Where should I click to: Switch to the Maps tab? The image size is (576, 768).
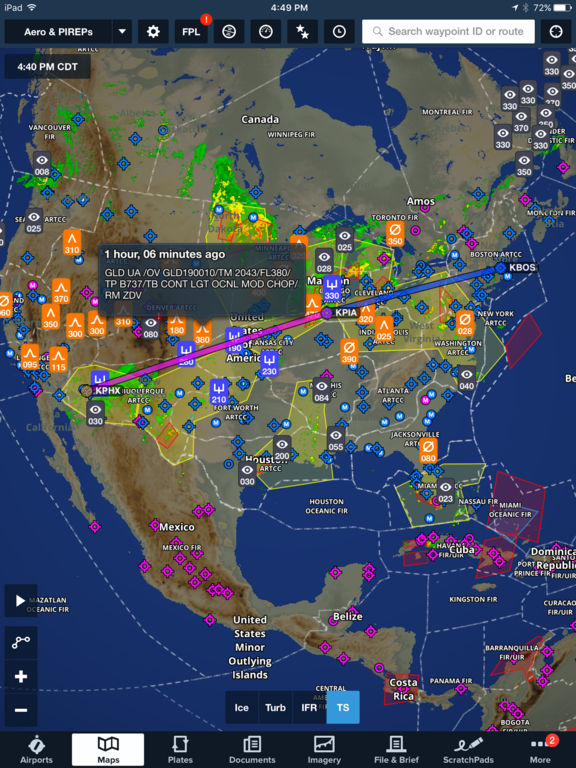coord(108,750)
